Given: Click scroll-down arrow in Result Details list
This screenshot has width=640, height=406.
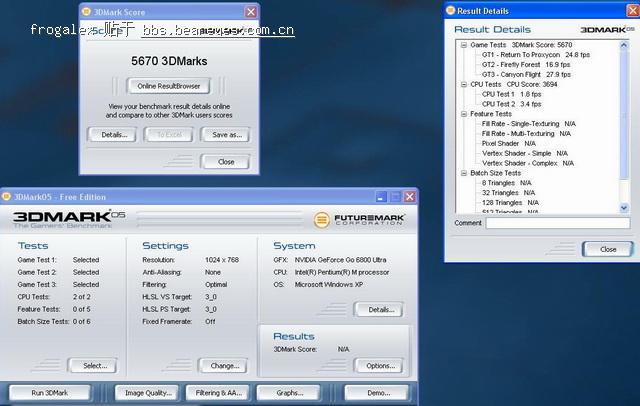Looking at the screenshot, I should (624, 208).
